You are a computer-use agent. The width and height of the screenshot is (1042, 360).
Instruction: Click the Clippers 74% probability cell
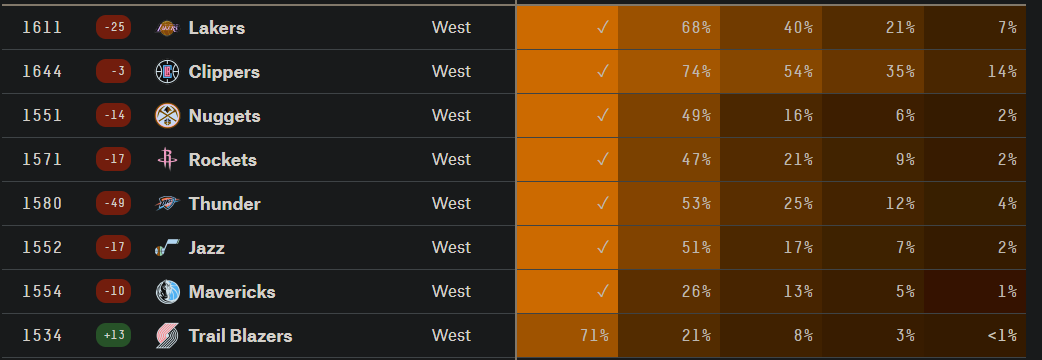click(x=669, y=72)
